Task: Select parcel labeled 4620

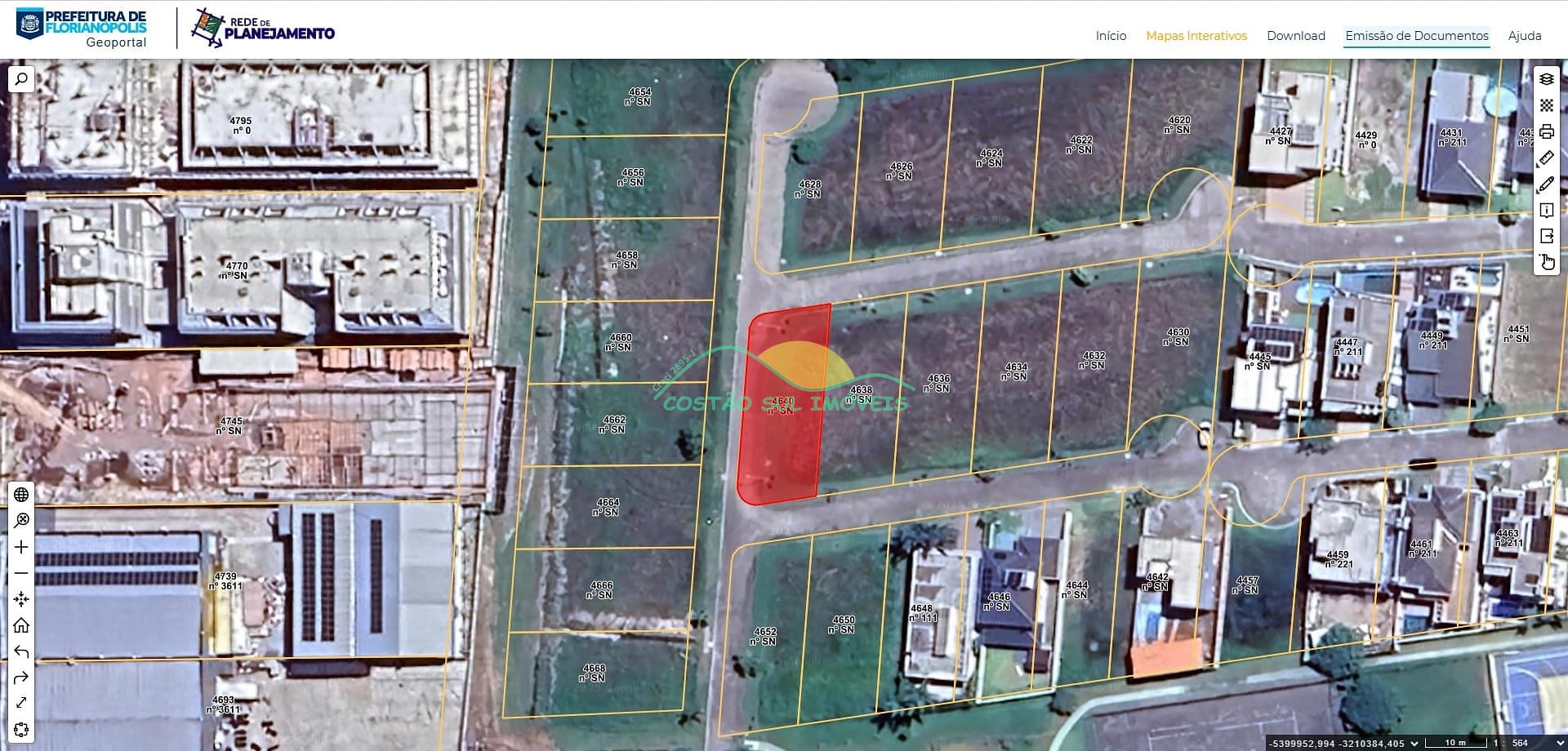Action: point(1178,124)
